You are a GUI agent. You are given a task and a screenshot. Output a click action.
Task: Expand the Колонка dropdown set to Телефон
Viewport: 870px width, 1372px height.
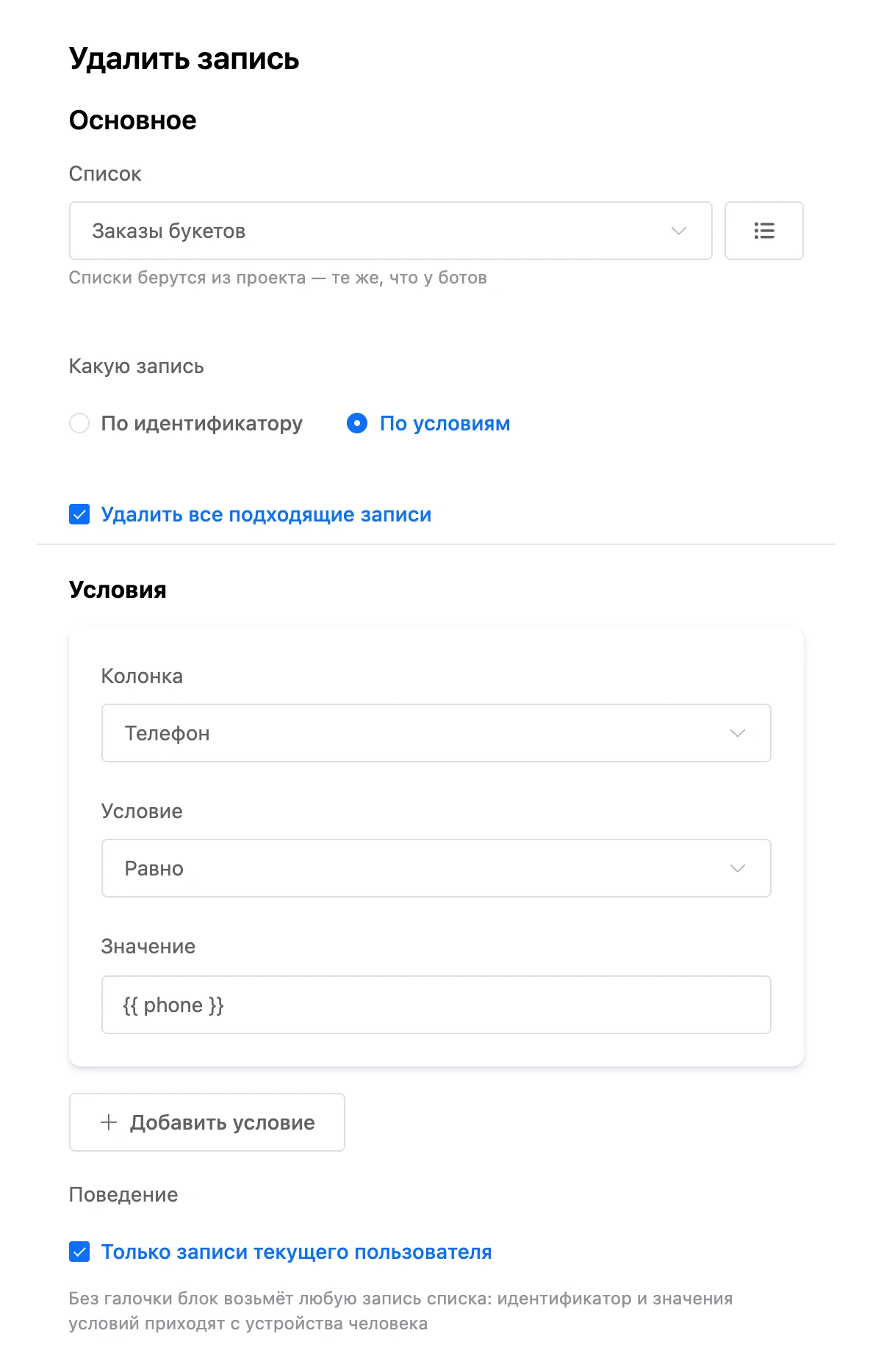pos(436,733)
